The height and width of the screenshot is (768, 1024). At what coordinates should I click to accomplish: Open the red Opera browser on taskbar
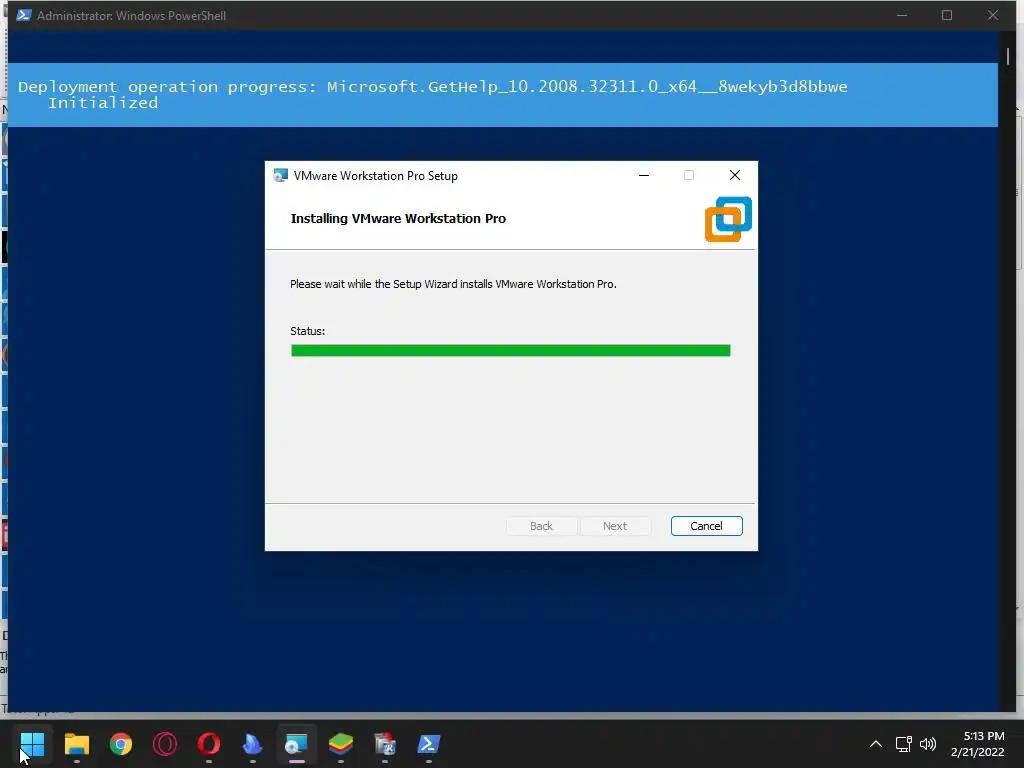coord(209,744)
